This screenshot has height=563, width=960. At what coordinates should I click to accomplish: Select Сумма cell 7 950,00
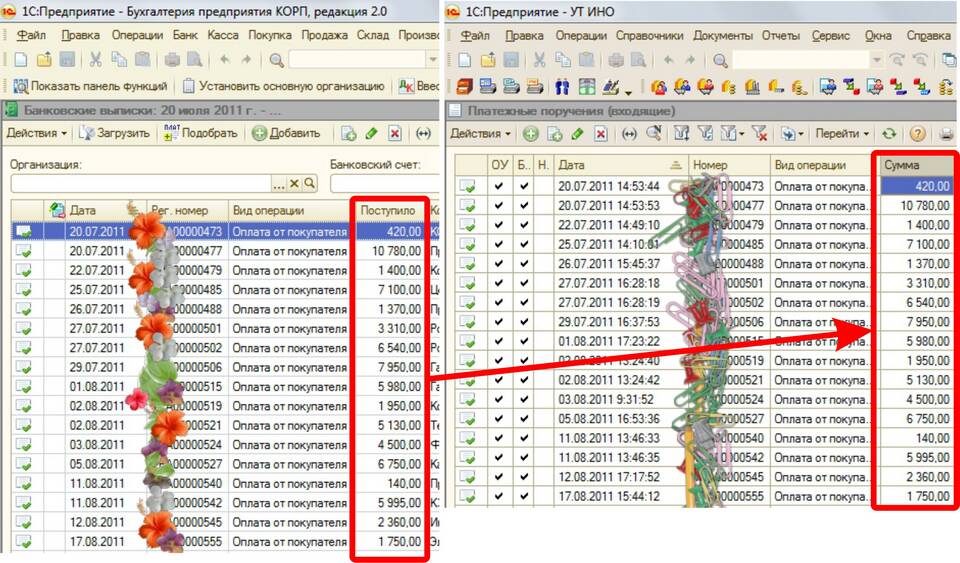click(915, 322)
